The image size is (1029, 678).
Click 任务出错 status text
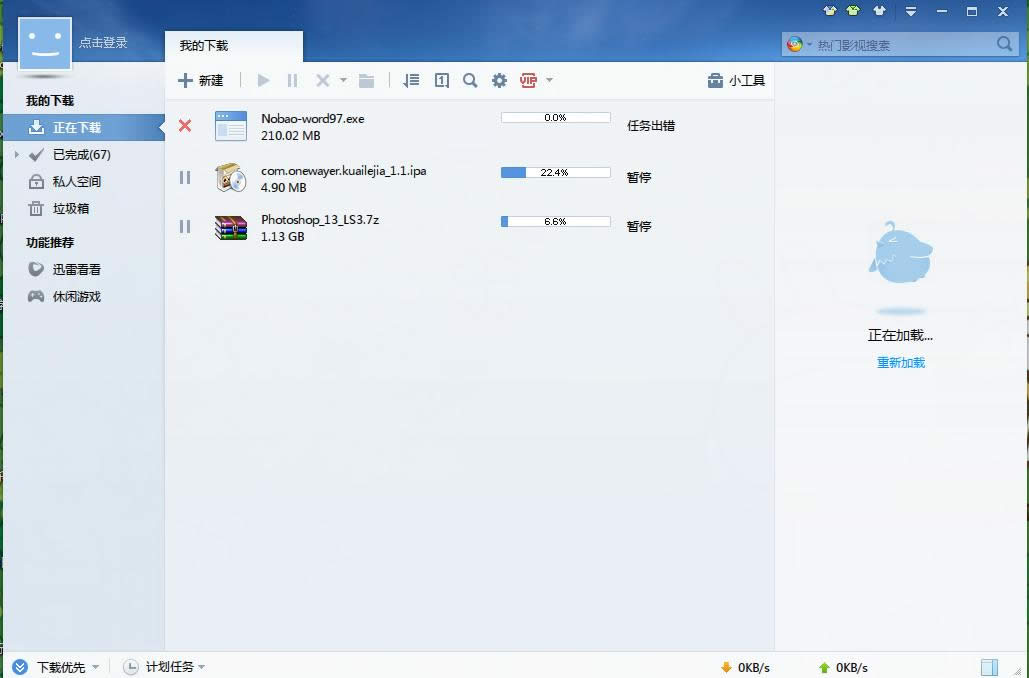[x=650, y=125]
